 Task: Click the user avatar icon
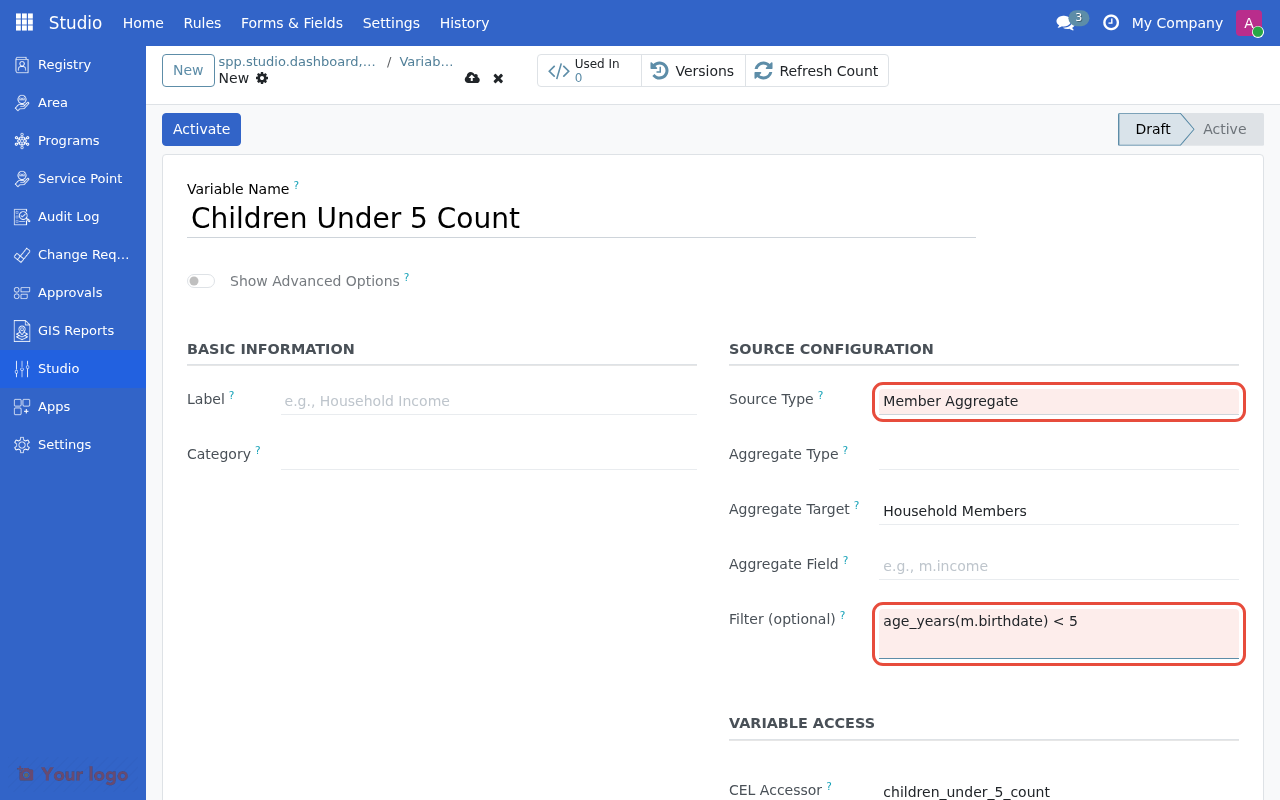coord(1248,22)
